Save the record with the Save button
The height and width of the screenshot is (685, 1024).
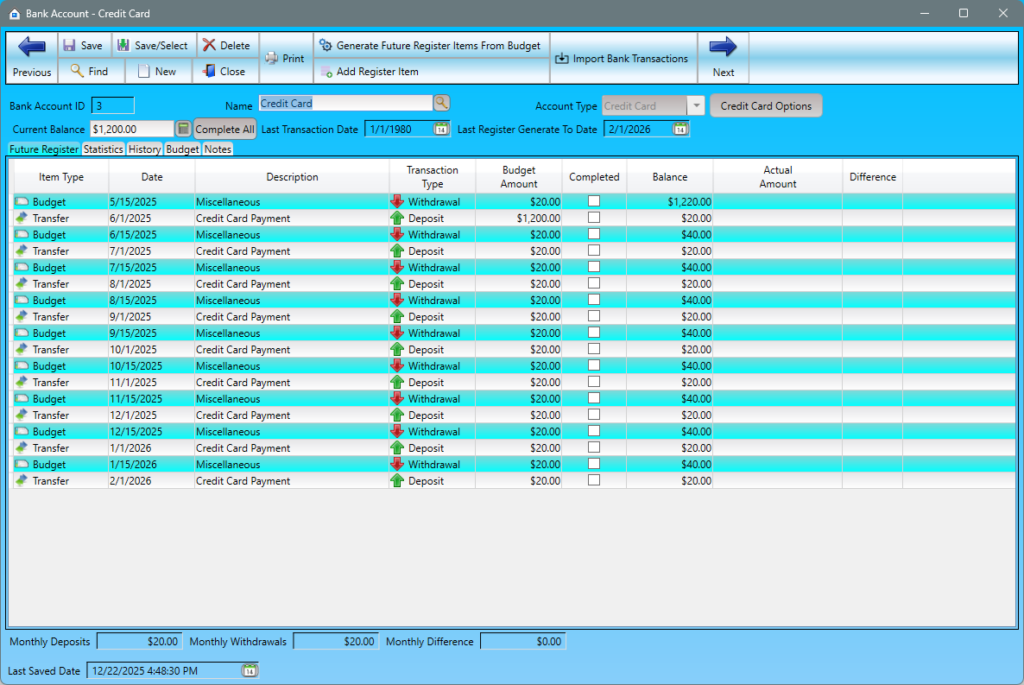pyautogui.click(x=83, y=45)
